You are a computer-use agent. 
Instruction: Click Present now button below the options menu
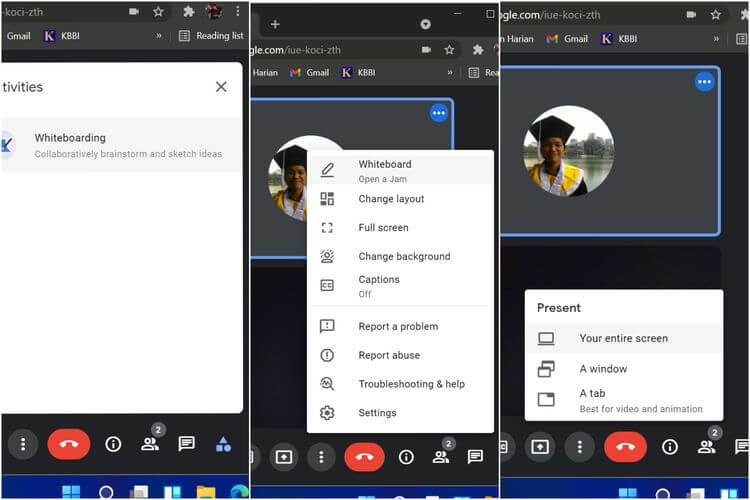point(284,457)
